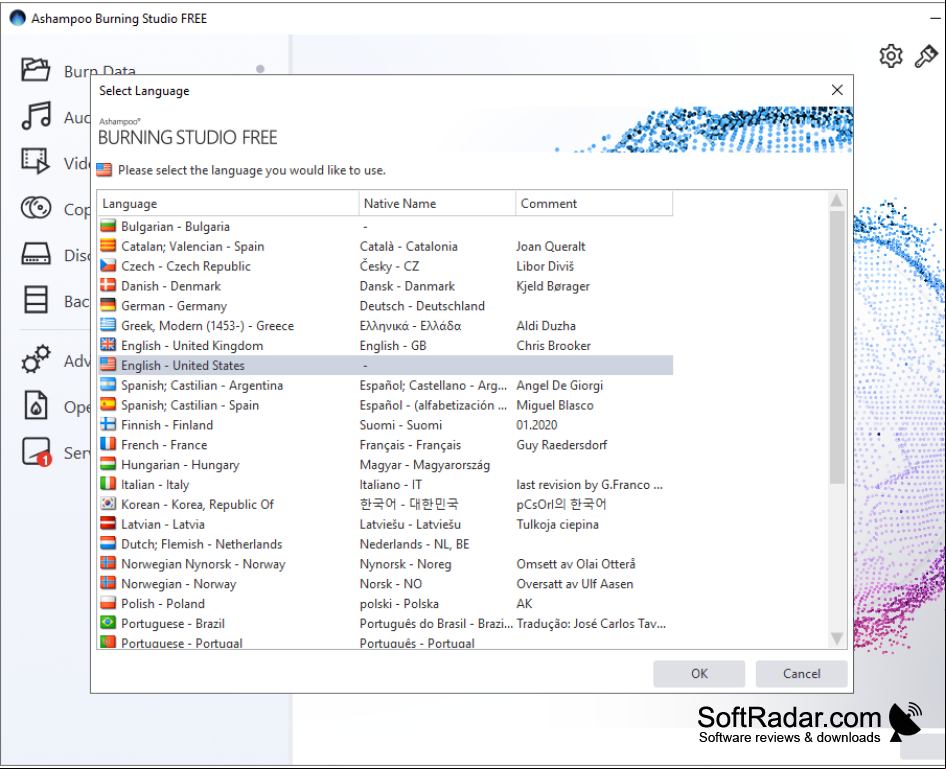Viewport: 946px width, 769px height.
Task: Click comment Oversatt av Ulf Aasen
Action: [575, 584]
